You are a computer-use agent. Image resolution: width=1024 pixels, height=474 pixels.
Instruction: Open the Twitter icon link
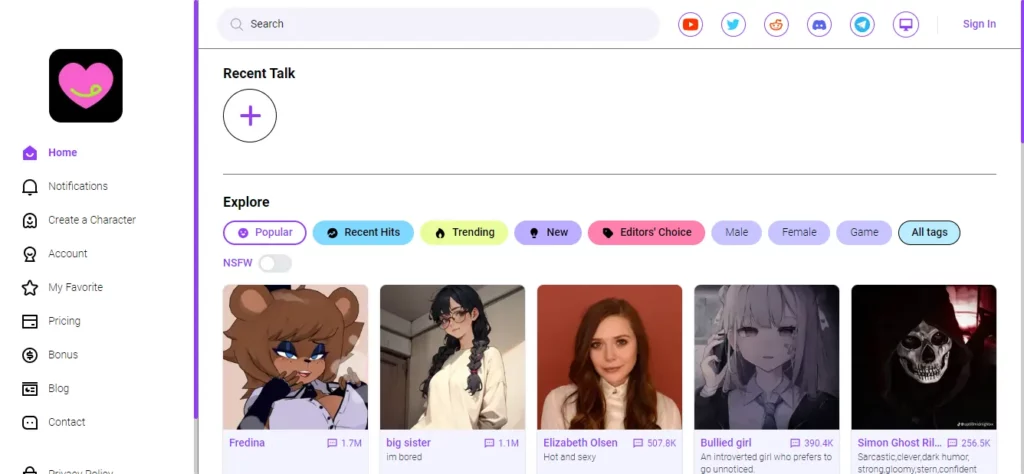(733, 25)
